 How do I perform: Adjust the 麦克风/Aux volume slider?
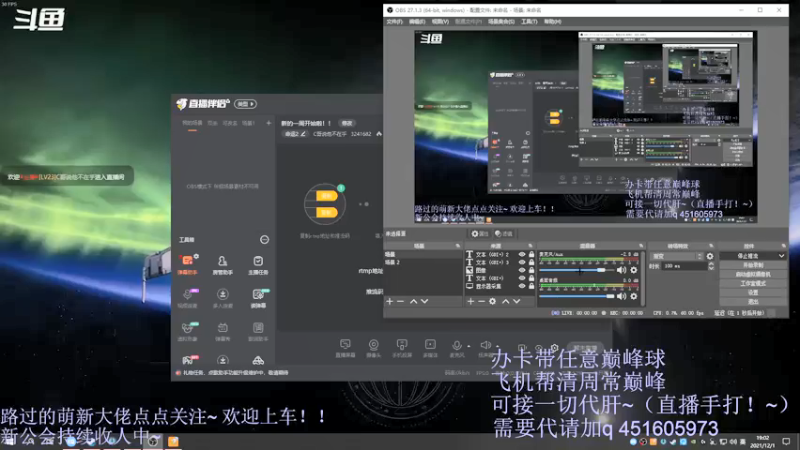(577, 270)
